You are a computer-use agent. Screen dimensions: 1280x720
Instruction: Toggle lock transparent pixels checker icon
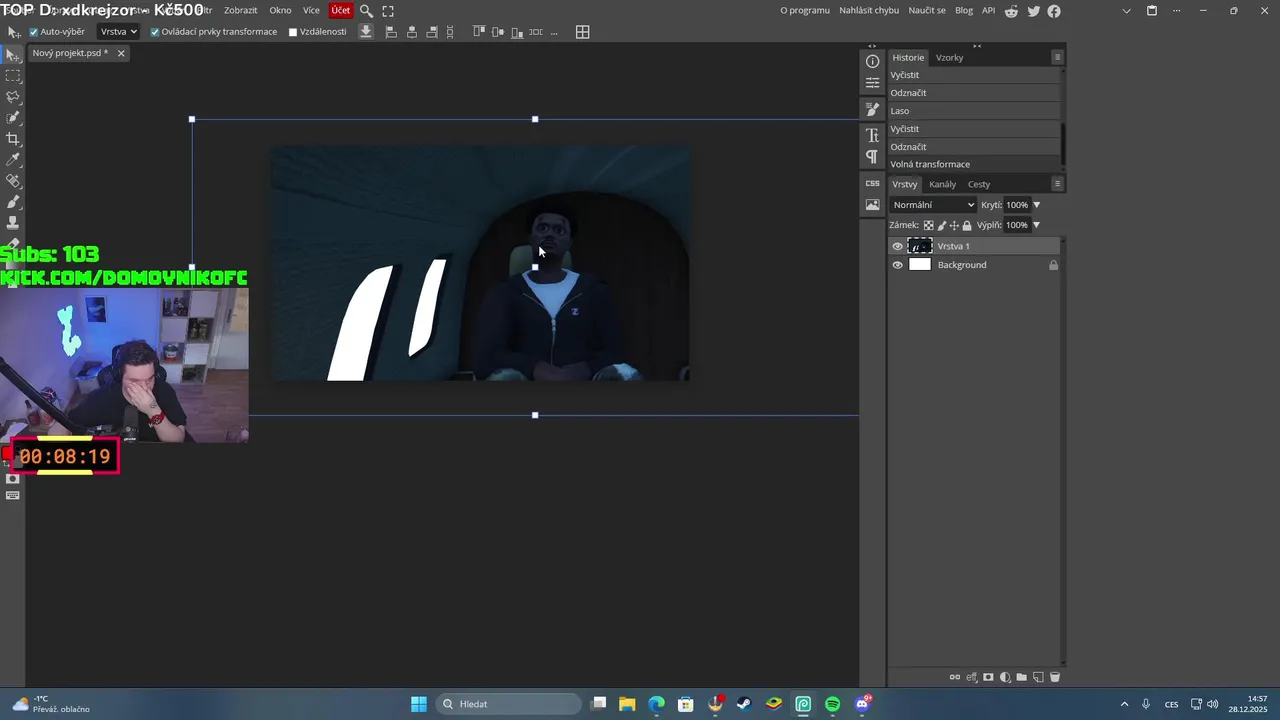pyautogui.click(x=928, y=225)
